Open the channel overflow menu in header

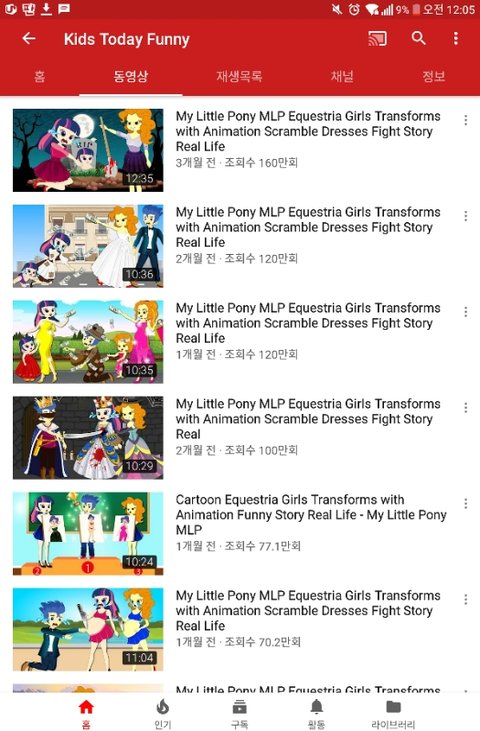coord(456,38)
